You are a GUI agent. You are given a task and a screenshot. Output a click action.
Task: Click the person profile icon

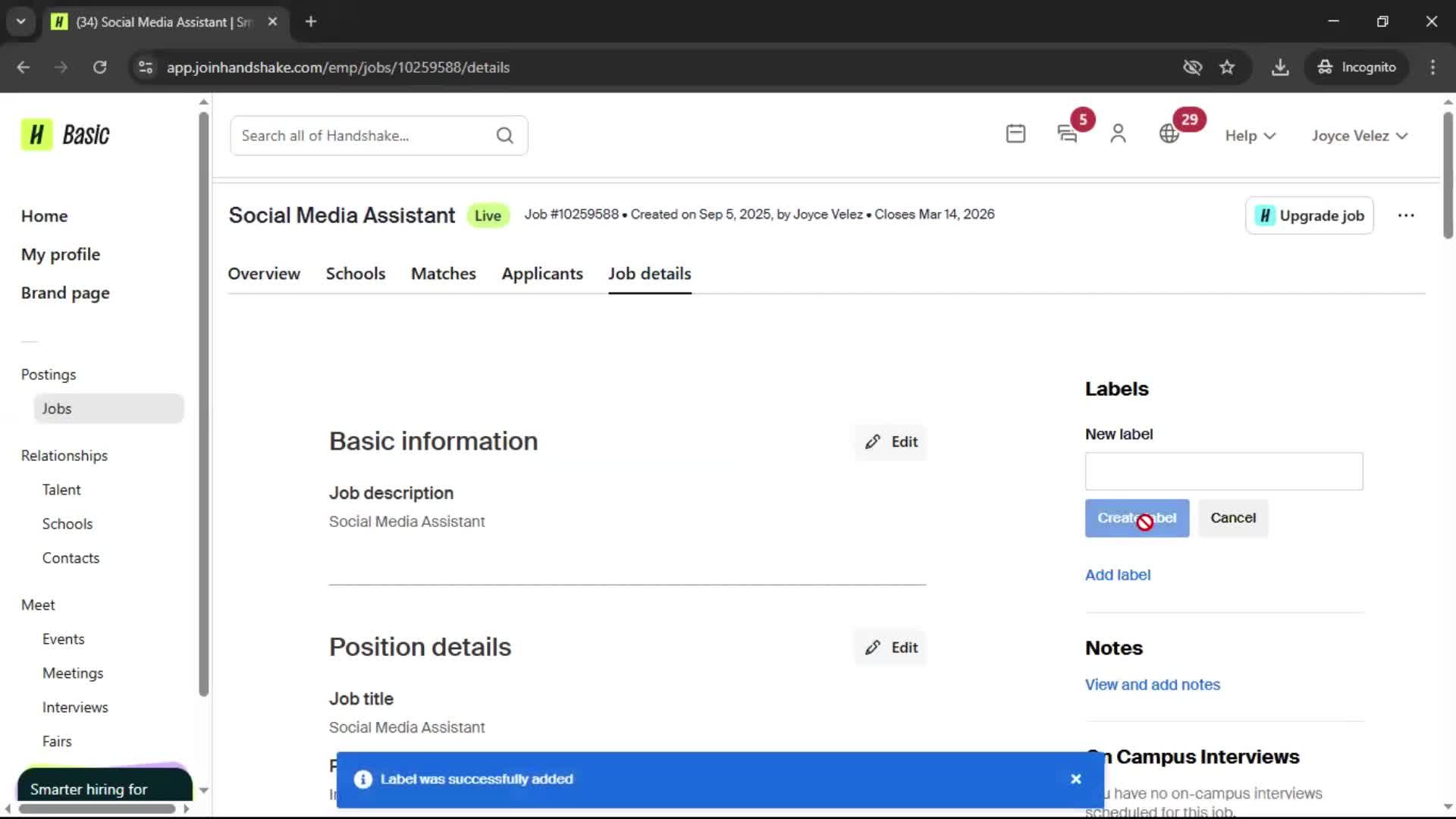[x=1118, y=134]
